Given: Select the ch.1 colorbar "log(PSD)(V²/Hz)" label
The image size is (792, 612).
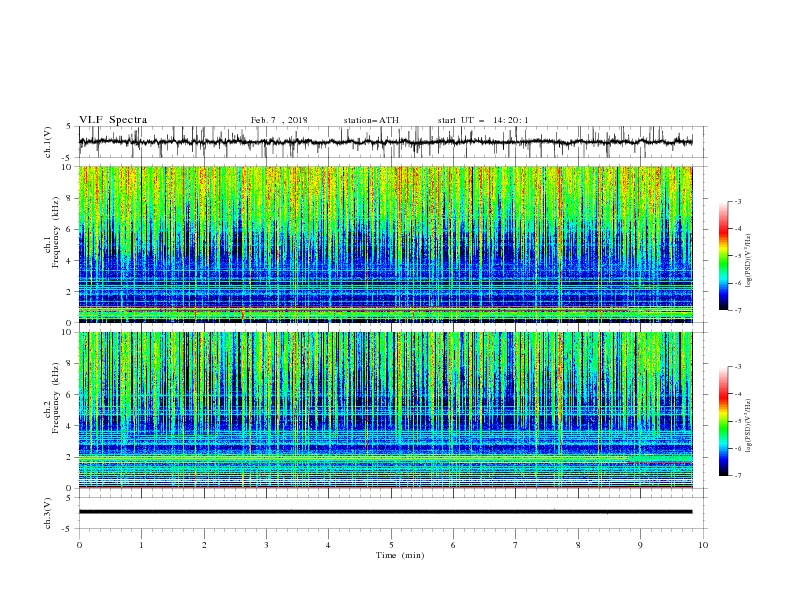Looking at the screenshot, I should click(x=749, y=261).
